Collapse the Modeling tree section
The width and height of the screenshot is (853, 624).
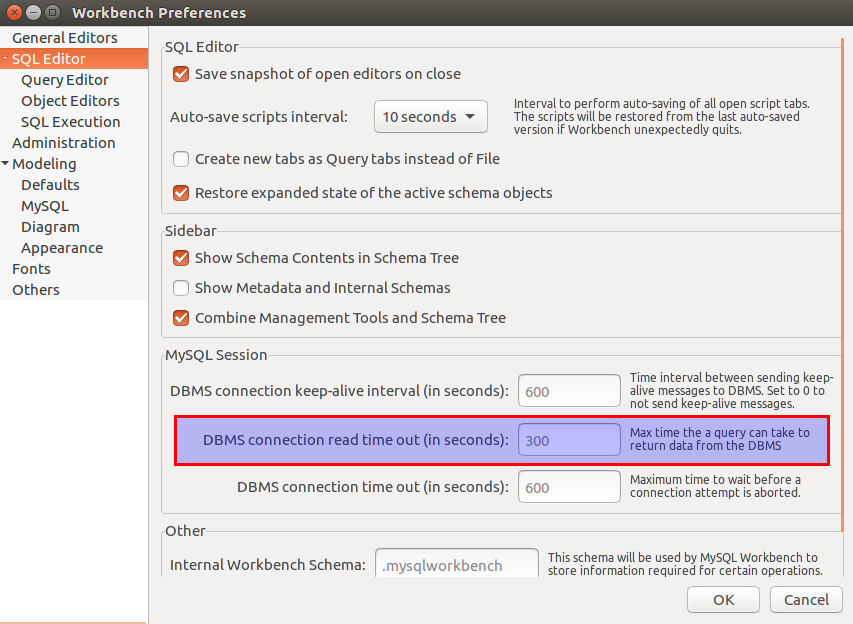tap(6, 164)
